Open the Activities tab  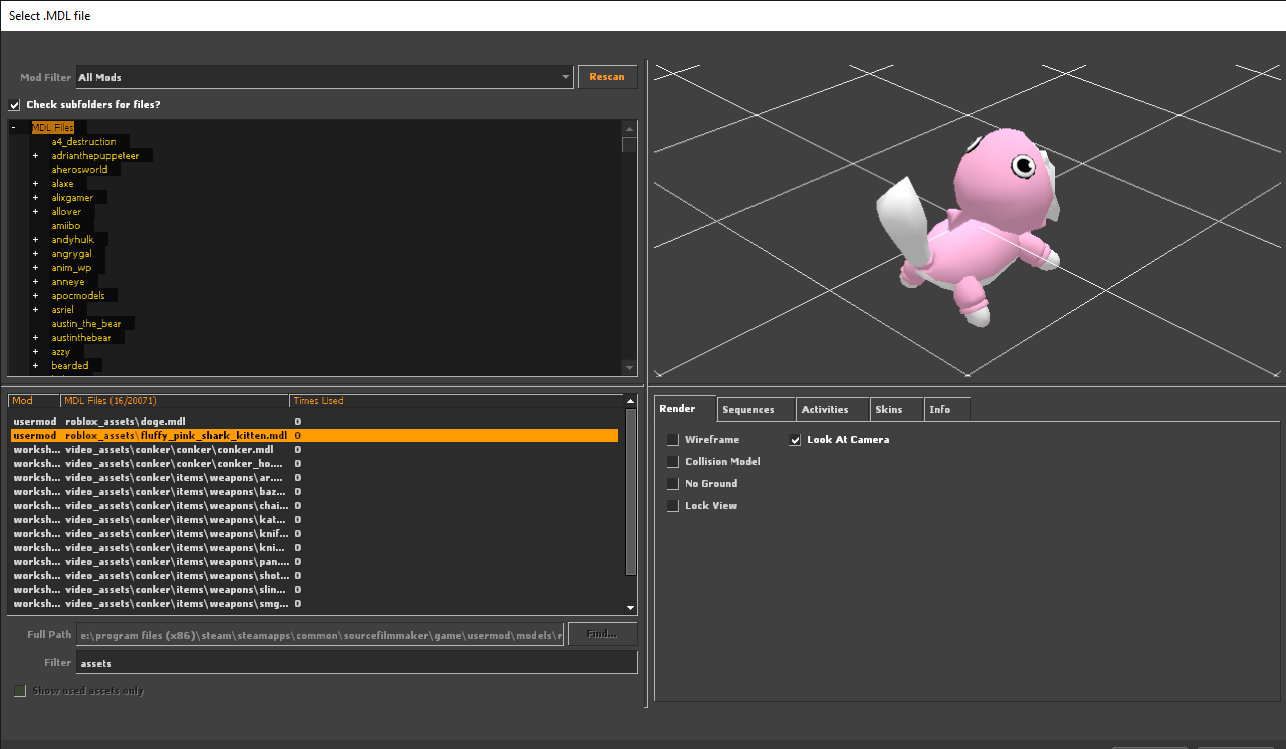click(x=833, y=410)
